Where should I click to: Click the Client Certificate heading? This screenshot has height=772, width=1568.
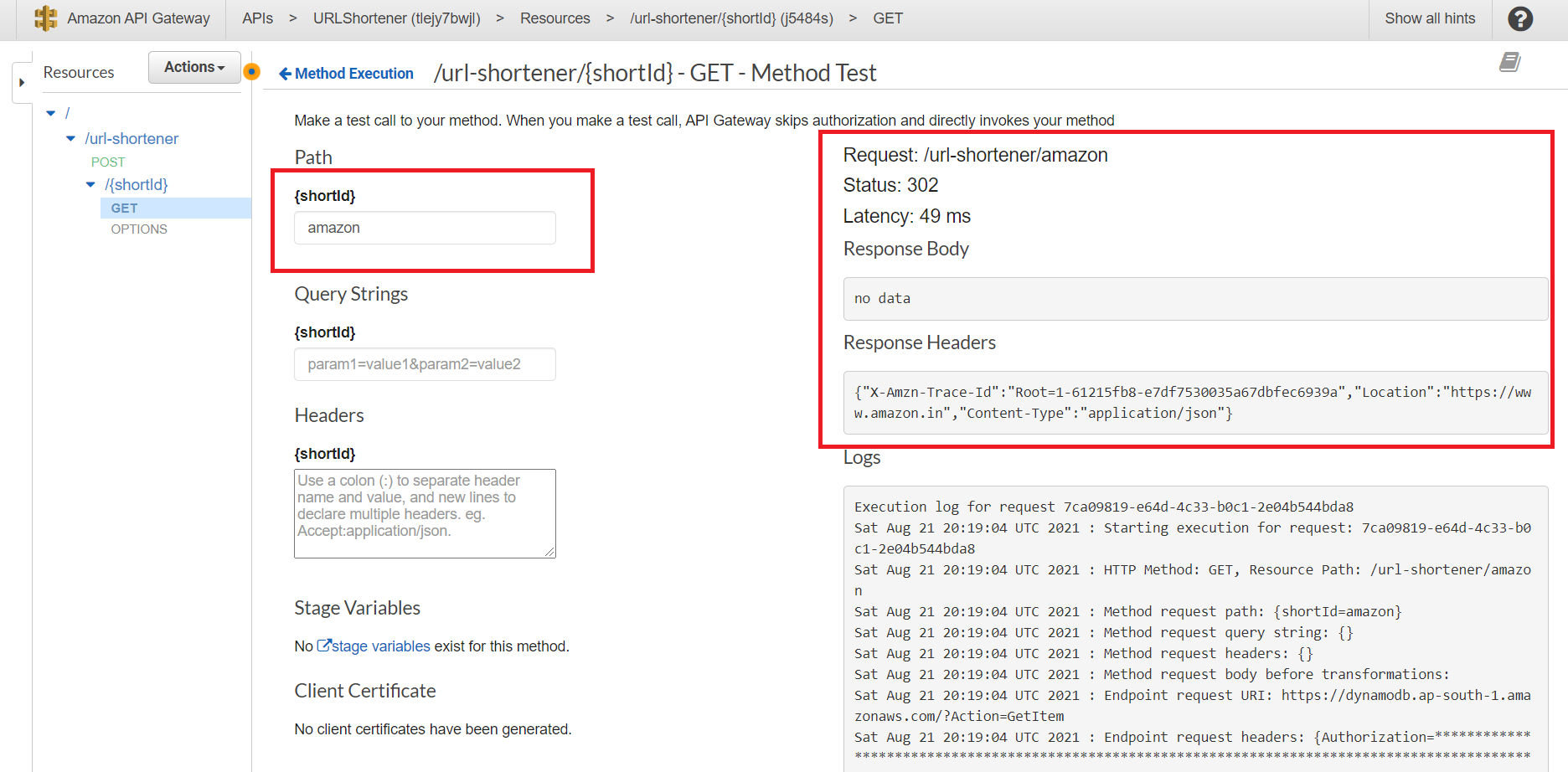364,691
